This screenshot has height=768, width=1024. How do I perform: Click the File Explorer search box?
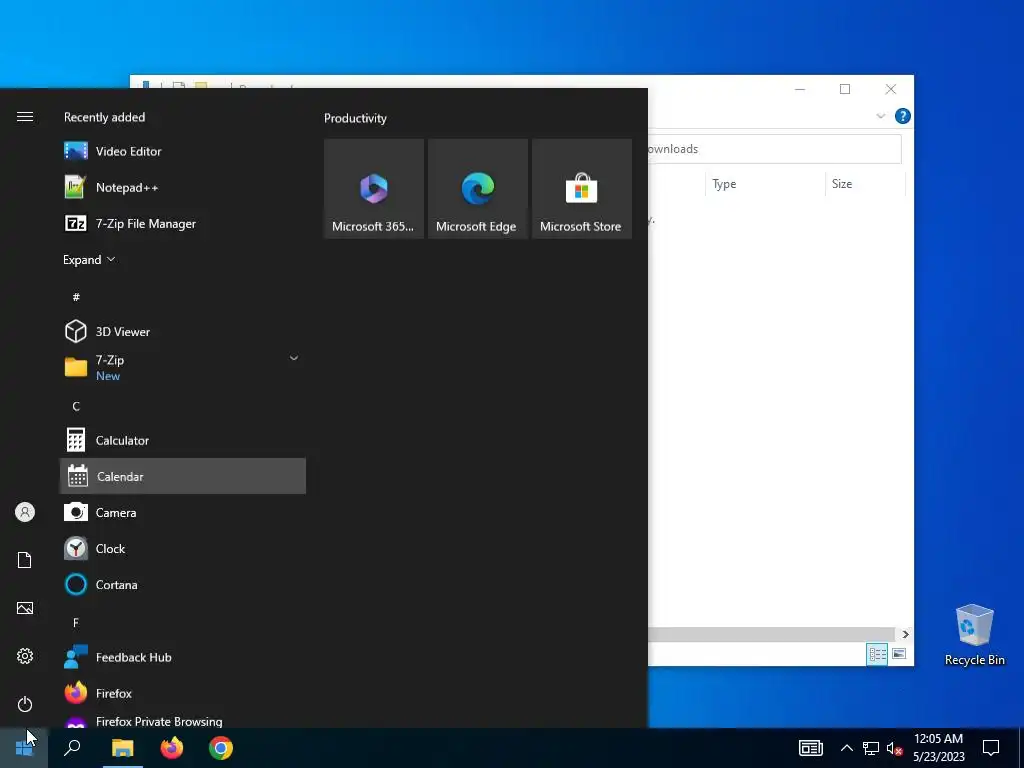point(775,149)
